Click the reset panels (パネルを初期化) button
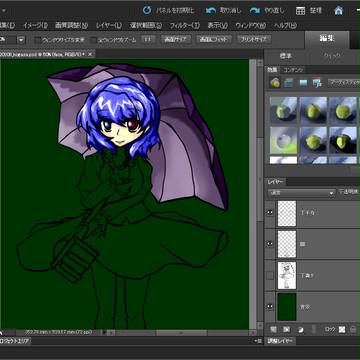360x360 pixels. pos(168,10)
